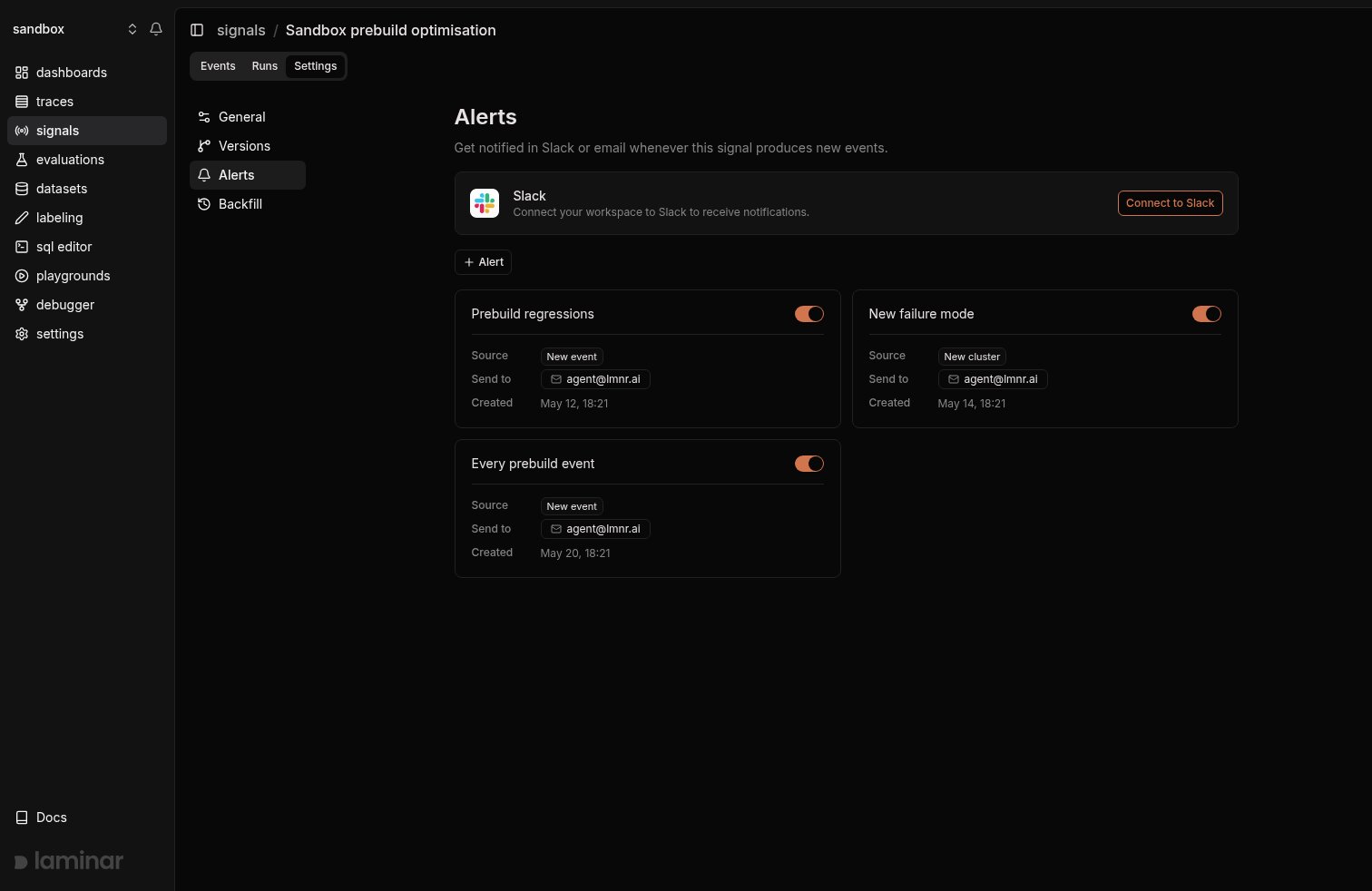Click the Slack logo icon
The height and width of the screenshot is (891, 1372).
[x=485, y=203]
